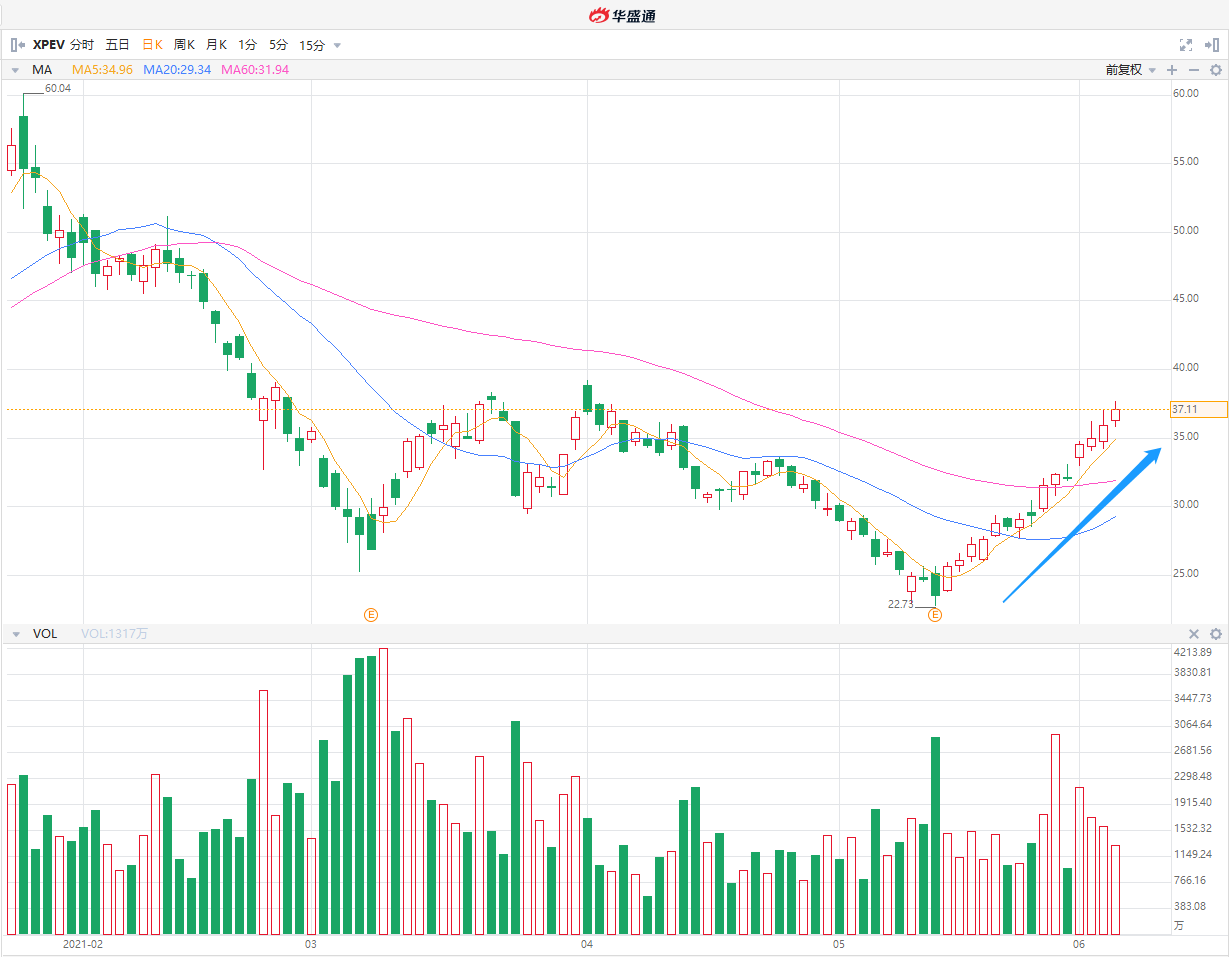Viewport: 1229px width, 957px height.
Task: Close the VOL indicator panel
Action: coord(1193,634)
